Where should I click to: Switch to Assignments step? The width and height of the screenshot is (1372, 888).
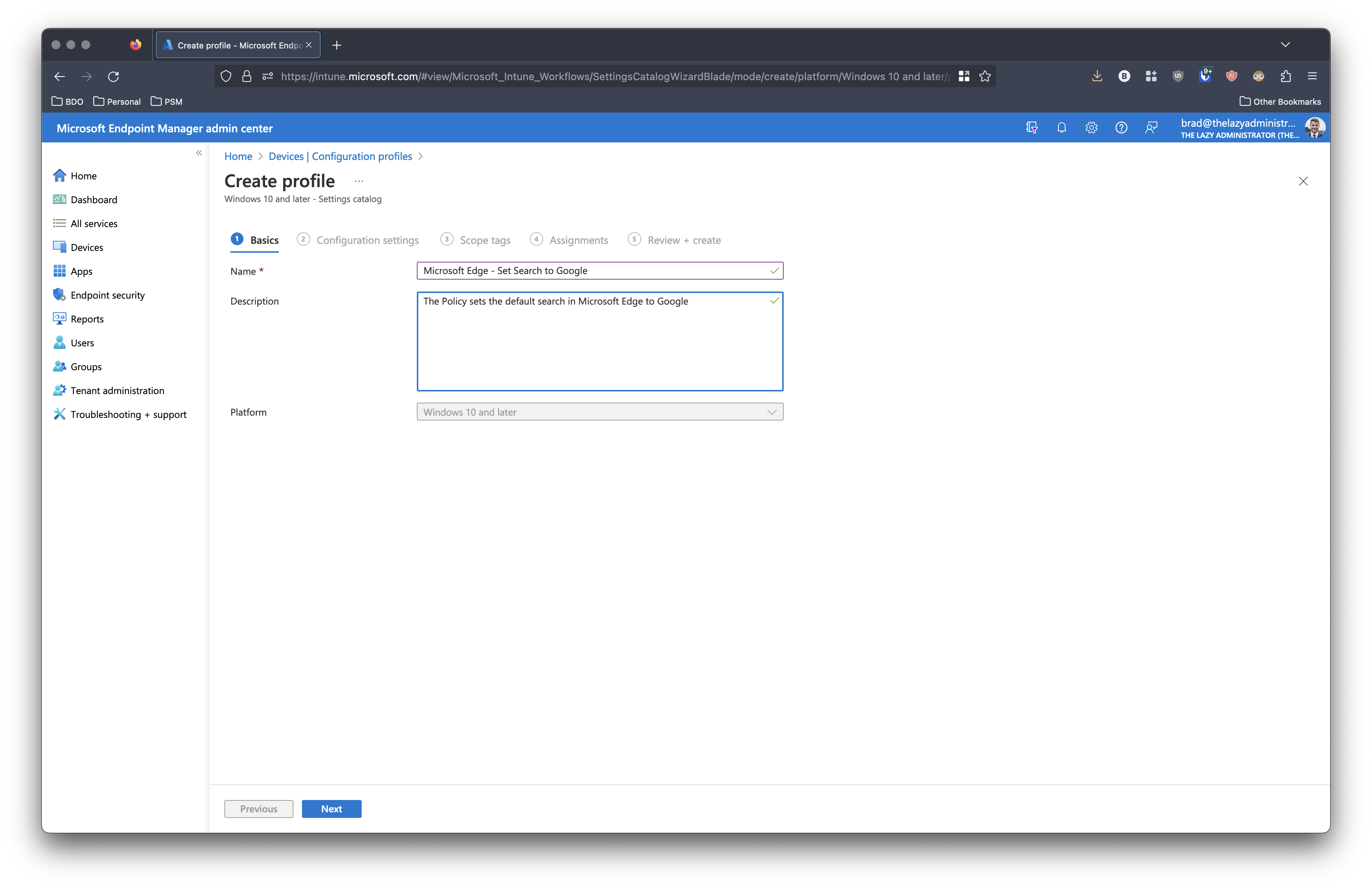569,240
